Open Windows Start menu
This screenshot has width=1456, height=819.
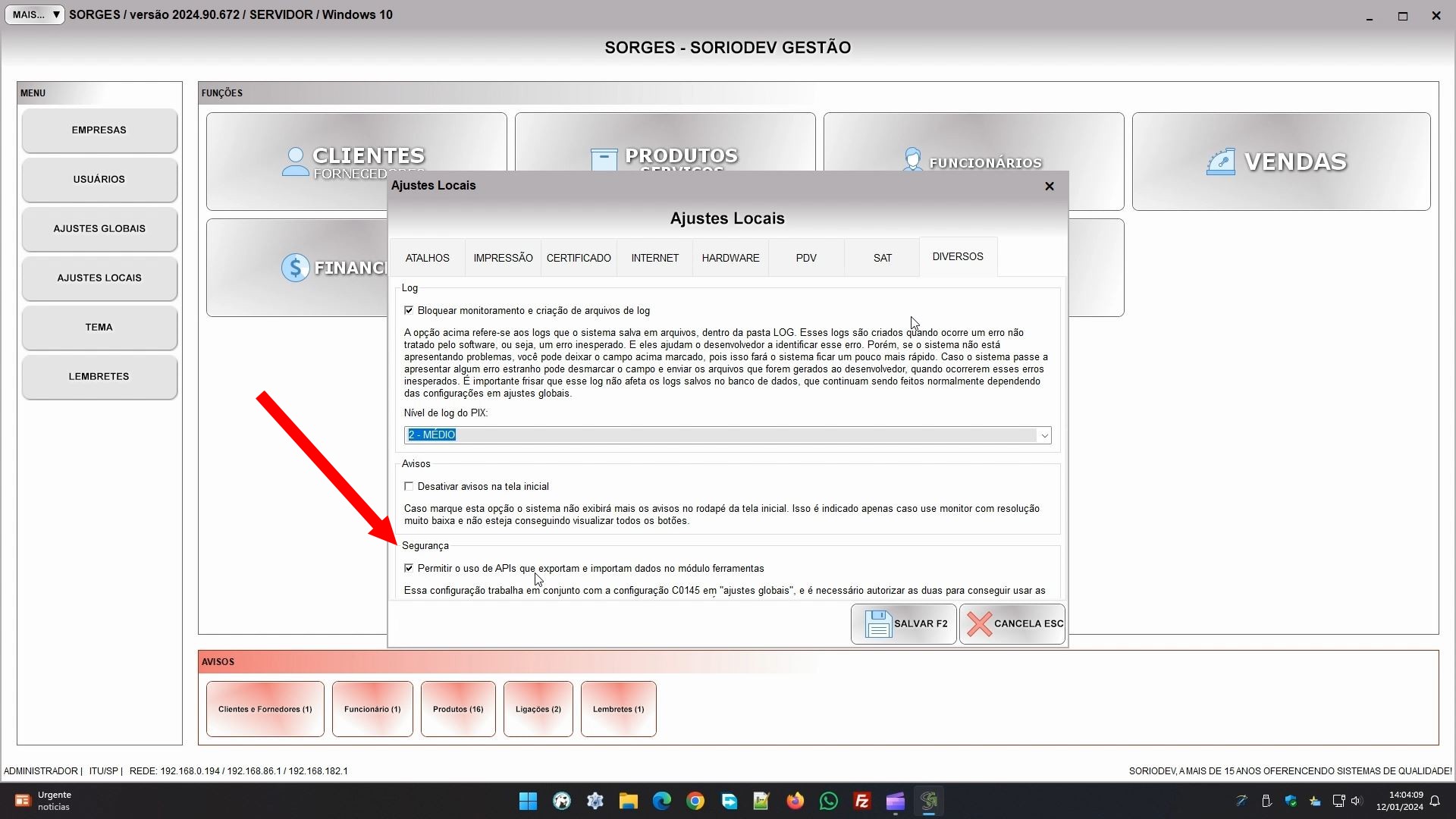529,801
